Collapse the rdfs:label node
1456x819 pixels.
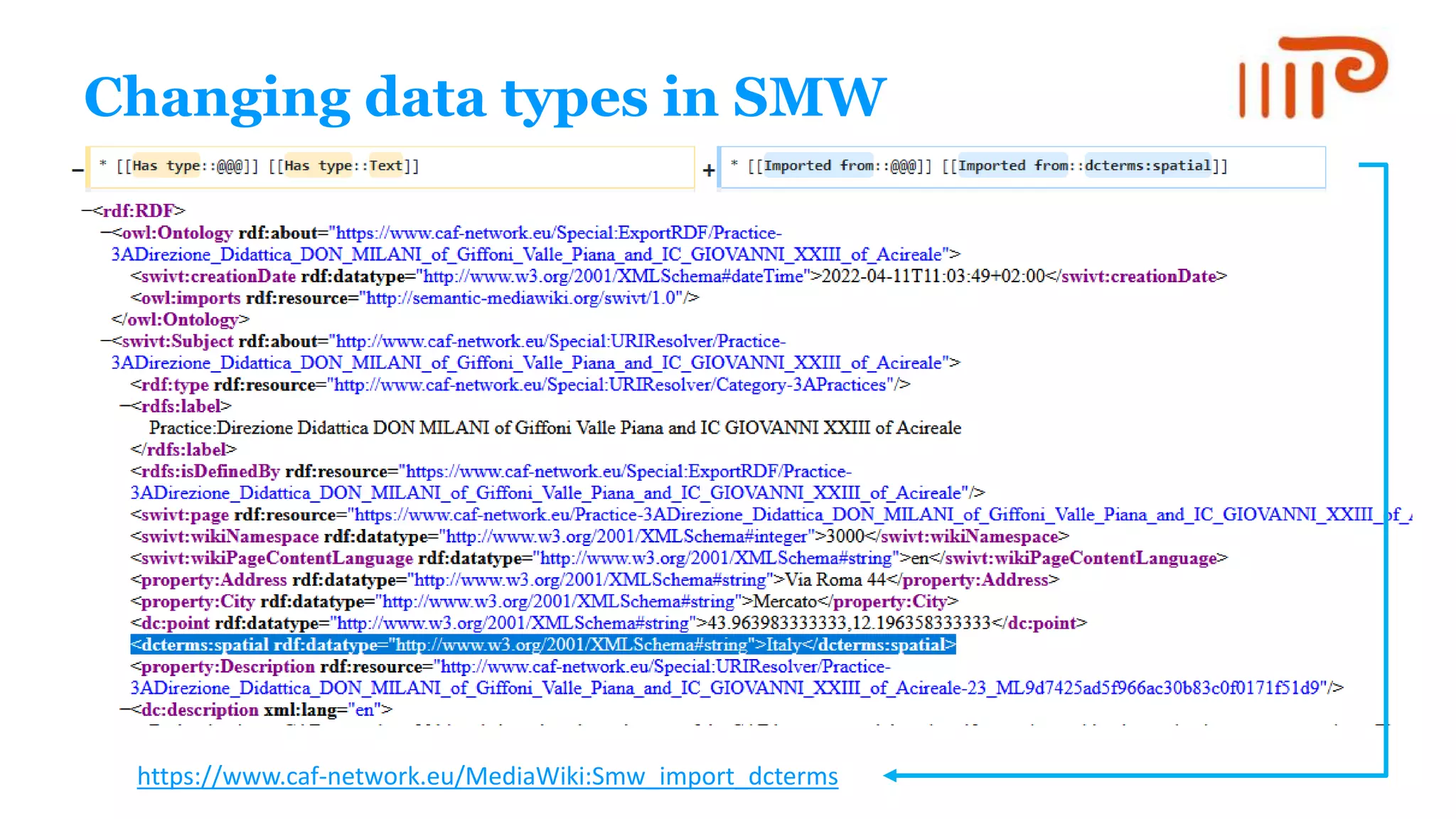point(125,406)
